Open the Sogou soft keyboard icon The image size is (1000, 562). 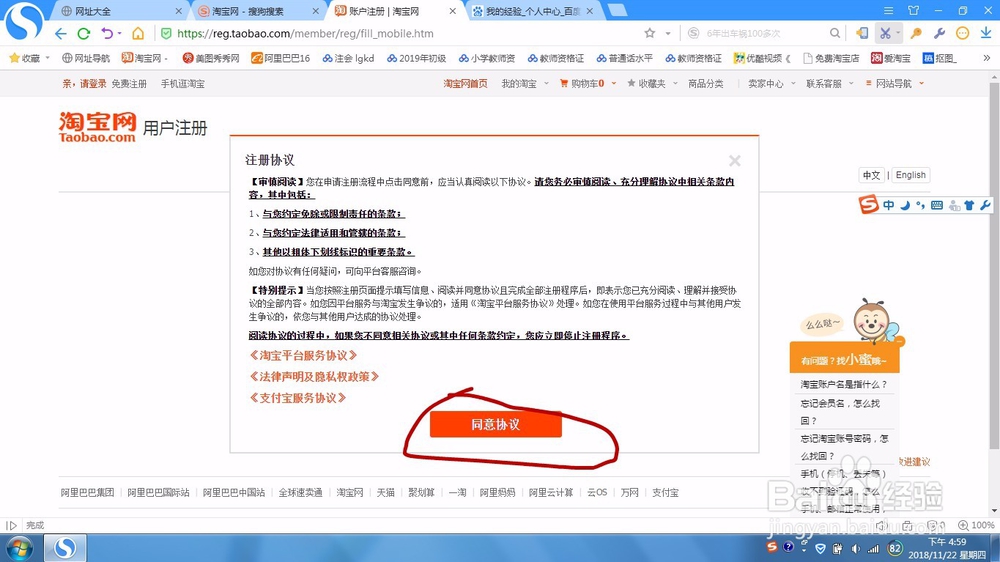(937, 205)
